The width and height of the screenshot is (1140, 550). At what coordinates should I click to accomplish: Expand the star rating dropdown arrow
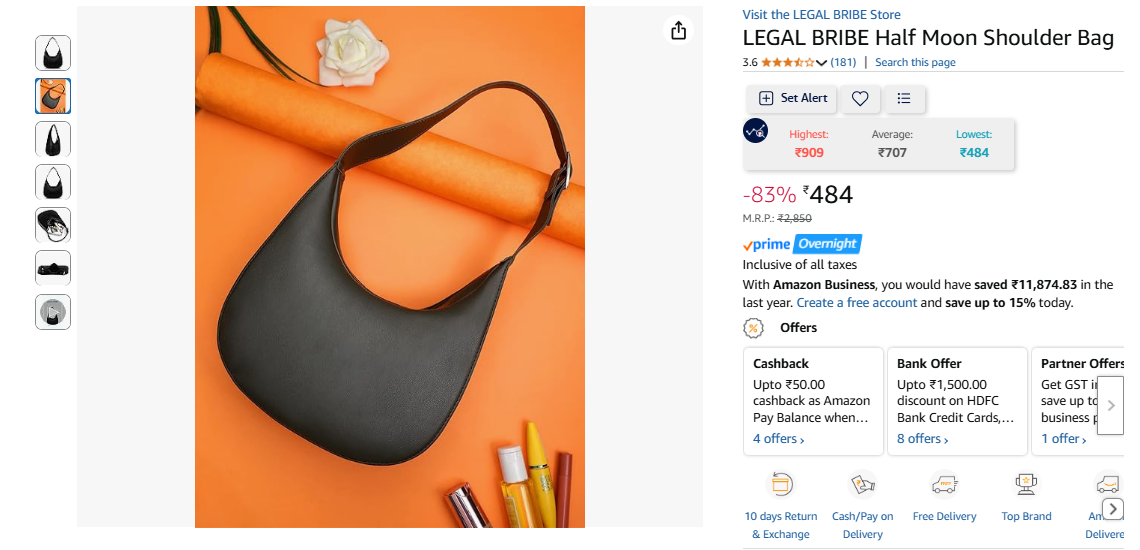822,63
